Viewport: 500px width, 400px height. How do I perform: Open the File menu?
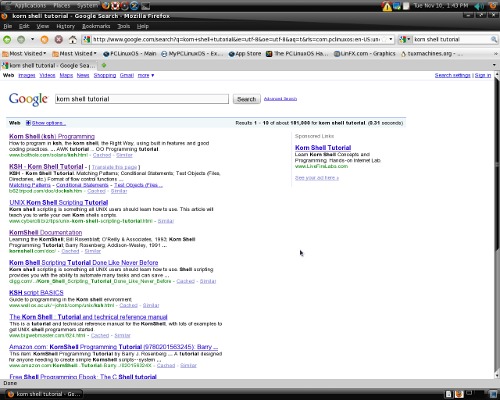click(8, 26)
